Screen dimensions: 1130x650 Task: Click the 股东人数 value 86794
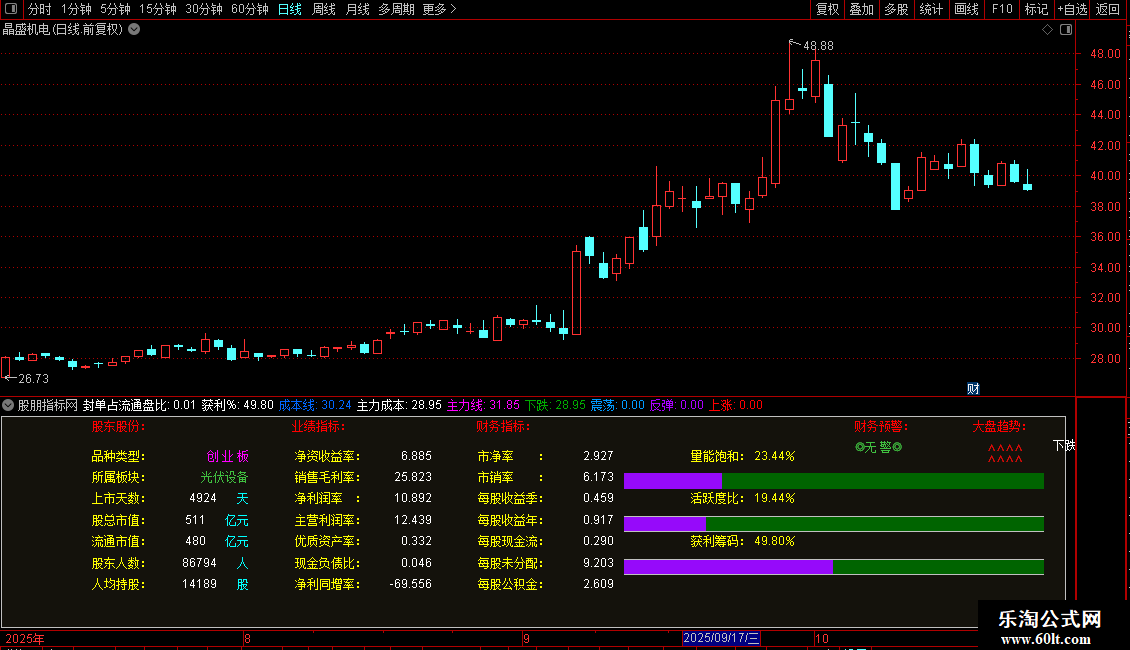200,563
